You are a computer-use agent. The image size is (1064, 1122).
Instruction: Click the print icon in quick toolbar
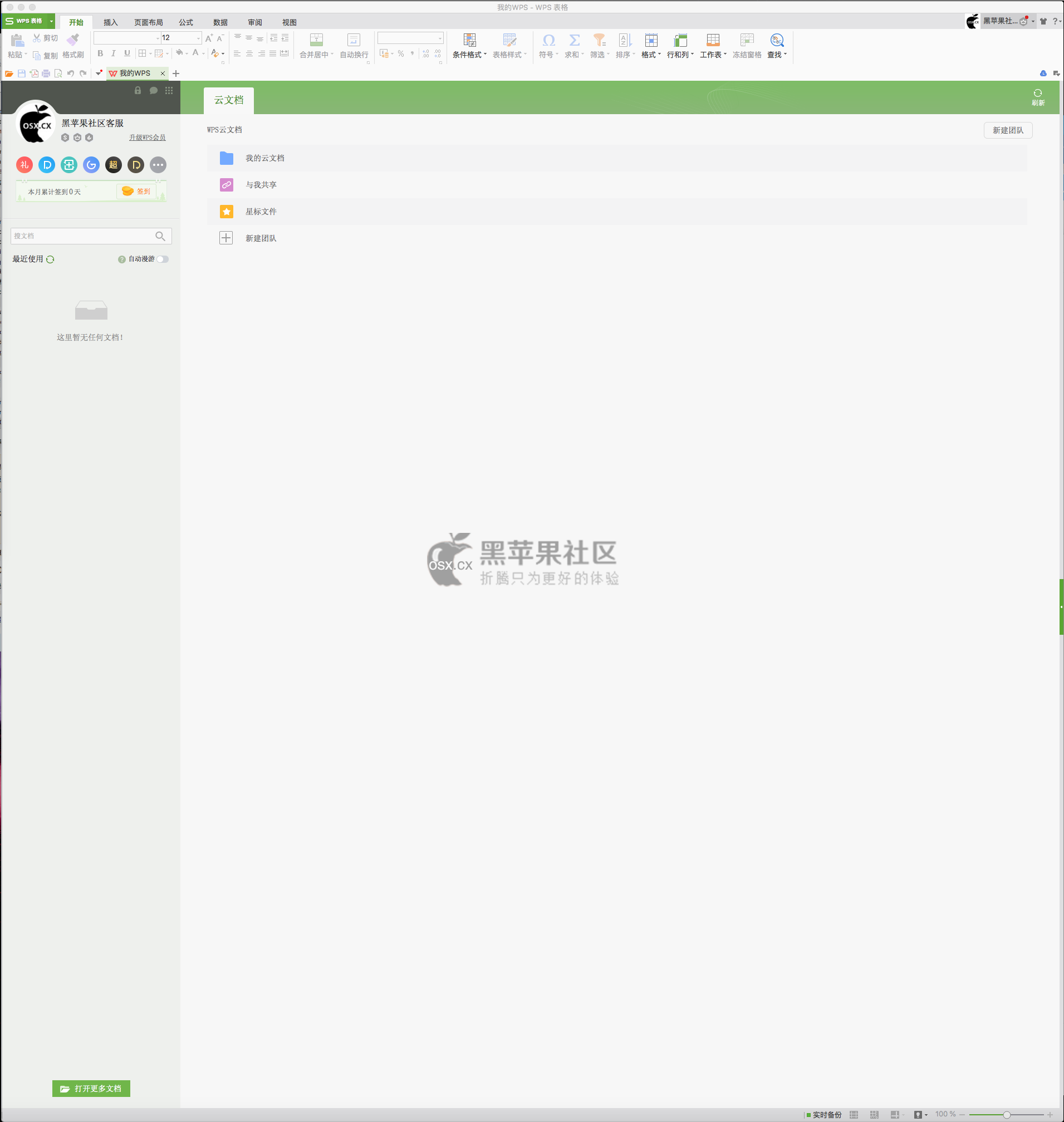click(46, 73)
